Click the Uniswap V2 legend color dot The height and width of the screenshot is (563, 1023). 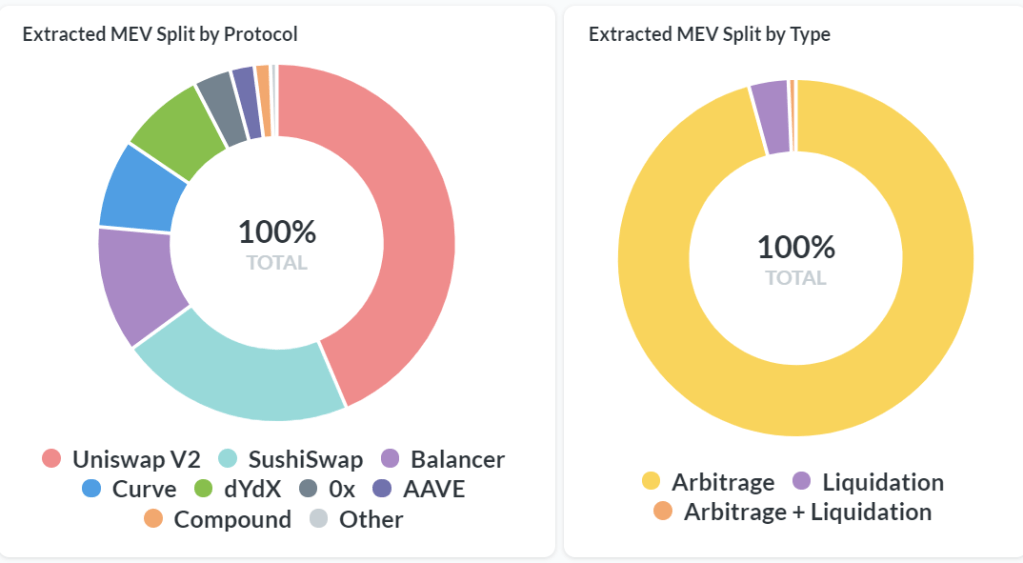pyautogui.click(x=51, y=460)
